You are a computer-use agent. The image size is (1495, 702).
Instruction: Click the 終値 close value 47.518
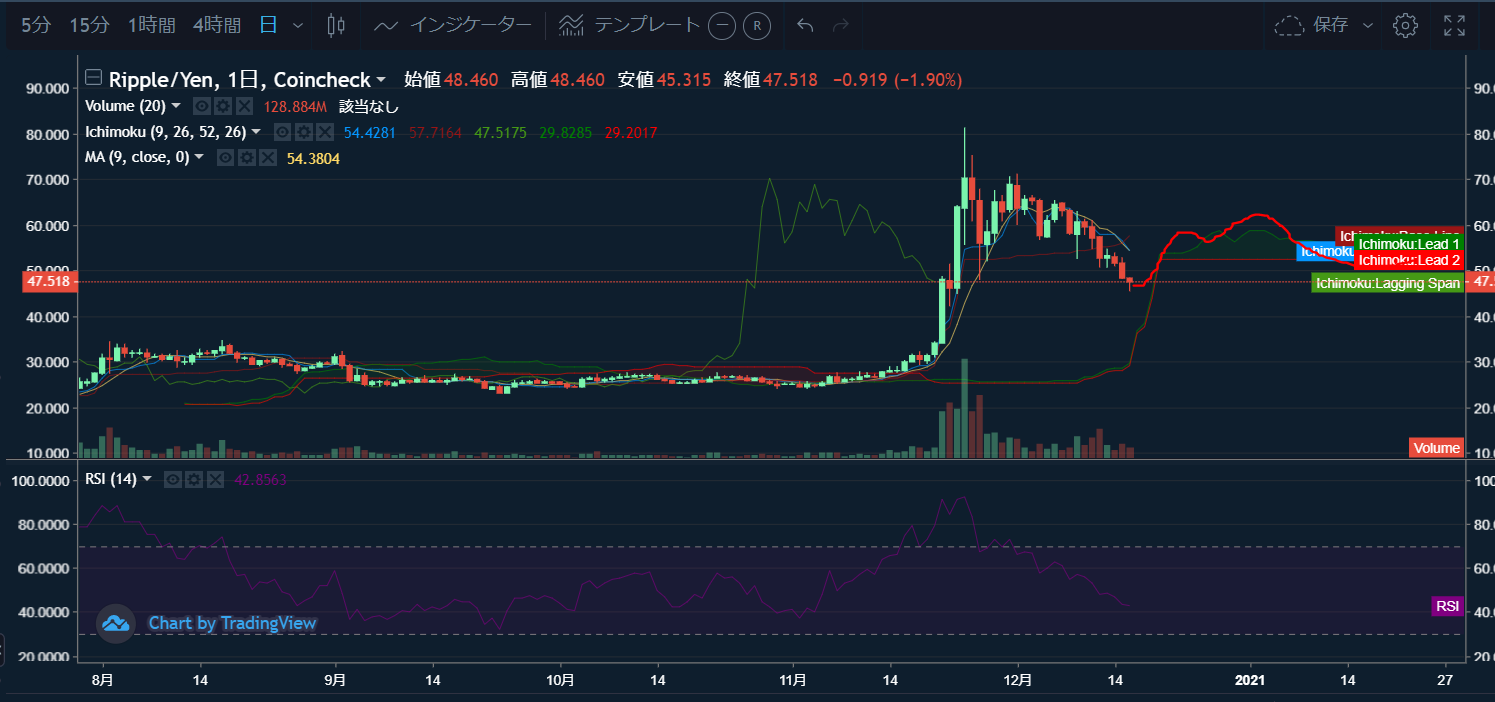[790, 79]
